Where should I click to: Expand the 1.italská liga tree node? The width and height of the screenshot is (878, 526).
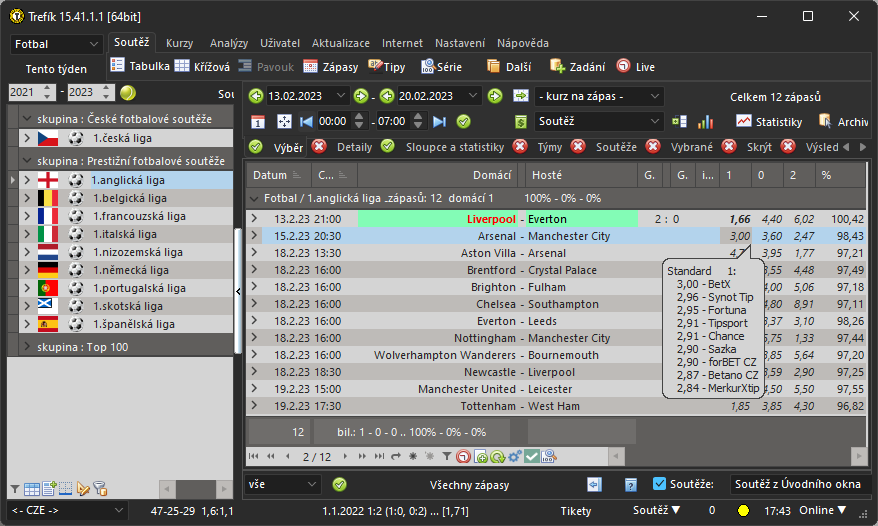27,234
